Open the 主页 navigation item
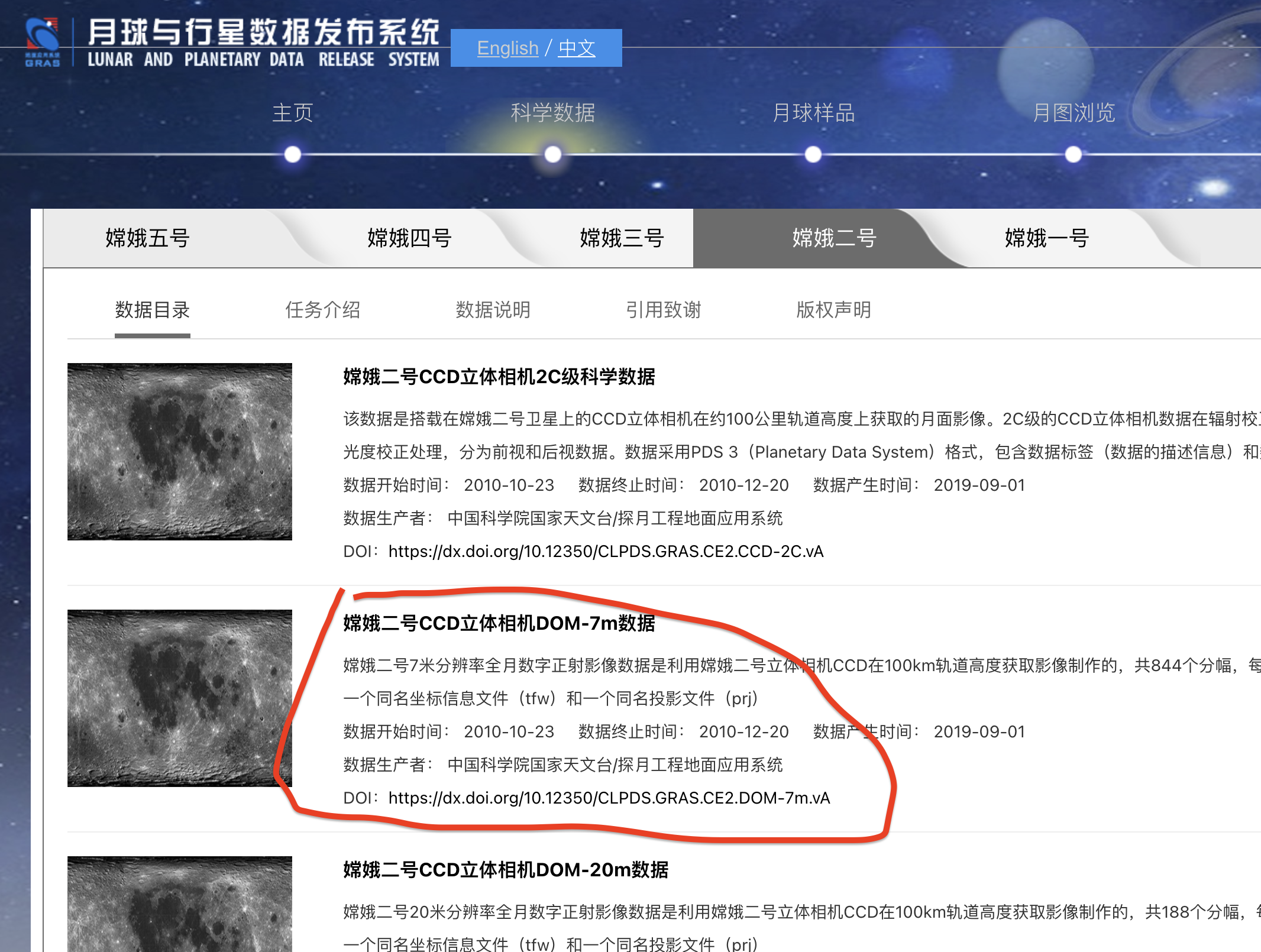The image size is (1261, 952). tap(293, 112)
